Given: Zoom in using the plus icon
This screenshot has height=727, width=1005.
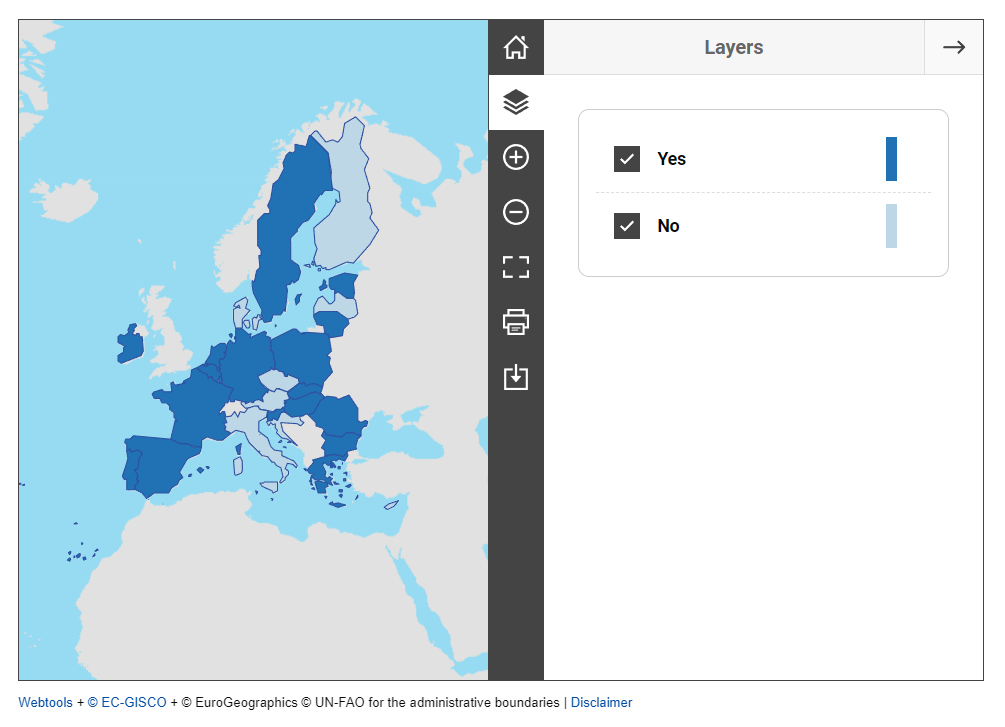Looking at the screenshot, I should 516,157.
